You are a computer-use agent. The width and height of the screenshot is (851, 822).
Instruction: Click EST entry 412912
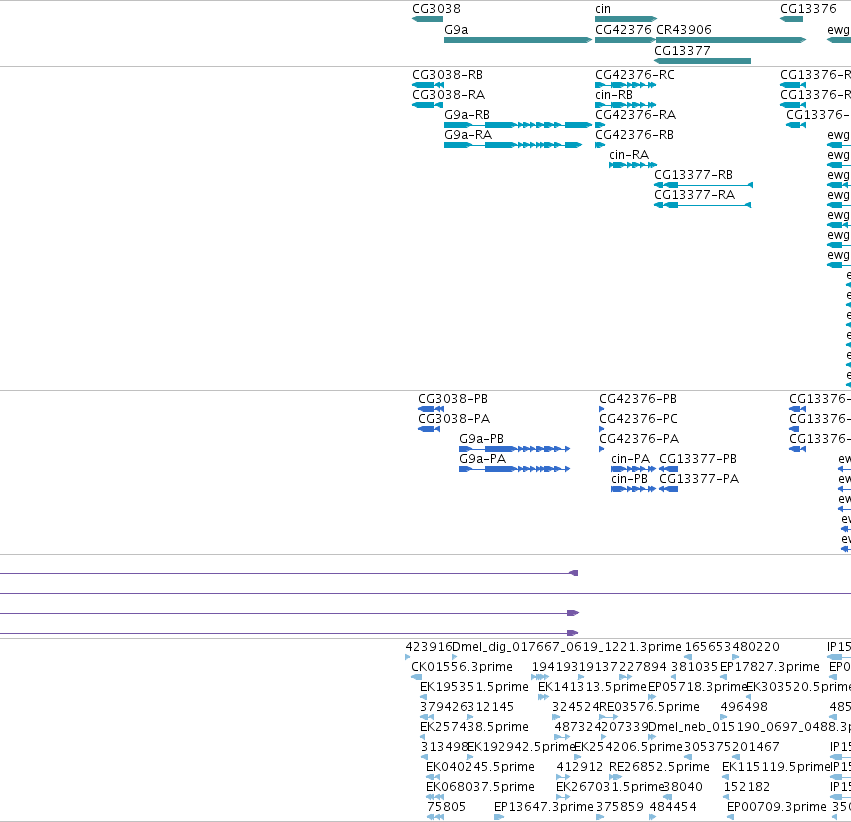tap(580, 767)
